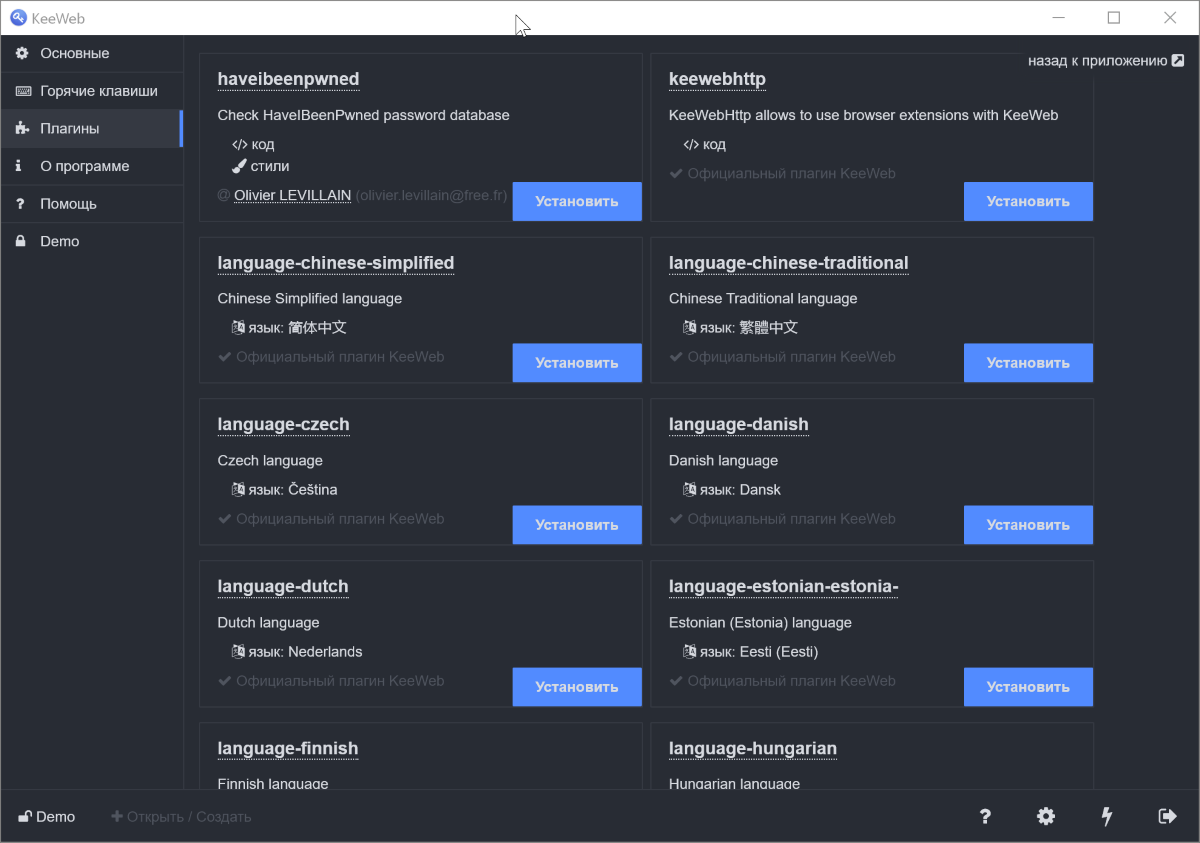The width and height of the screenshot is (1200, 843).
Task: Open language-dutch title link
Action: coord(283,587)
